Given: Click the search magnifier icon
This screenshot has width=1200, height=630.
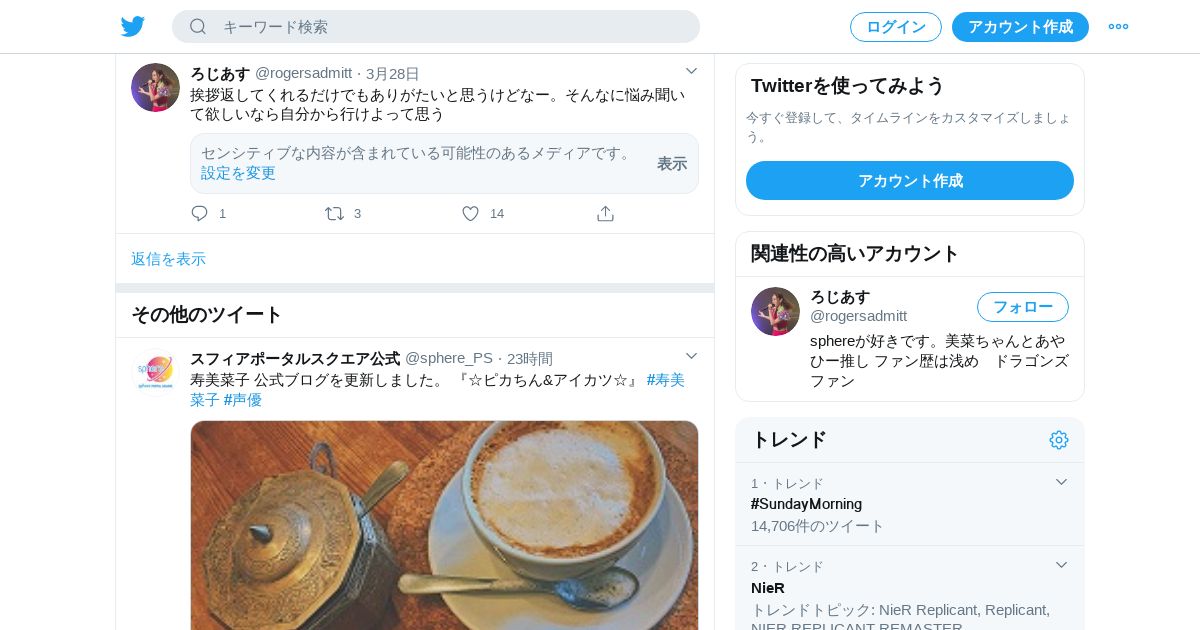Looking at the screenshot, I should pos(198,26).
